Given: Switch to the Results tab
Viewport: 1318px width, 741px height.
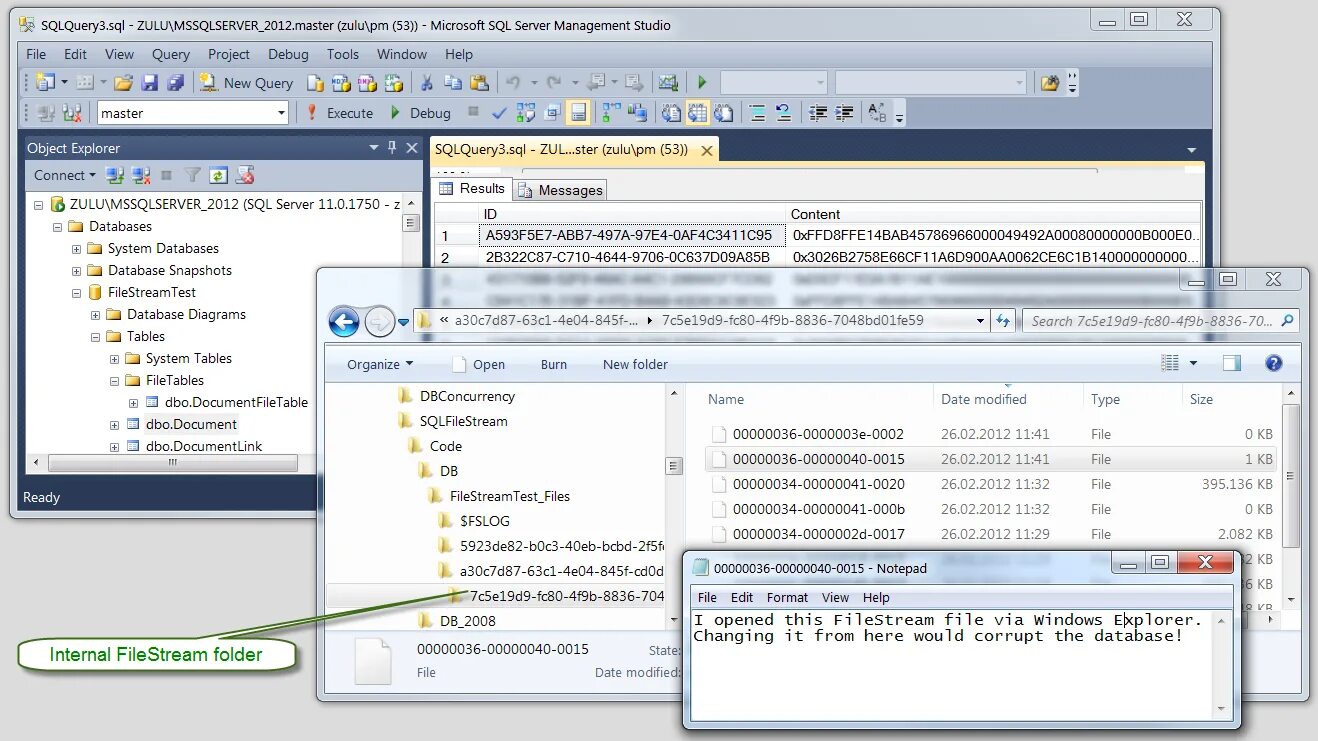Looking at the screenshot, I should coord(473,188).
